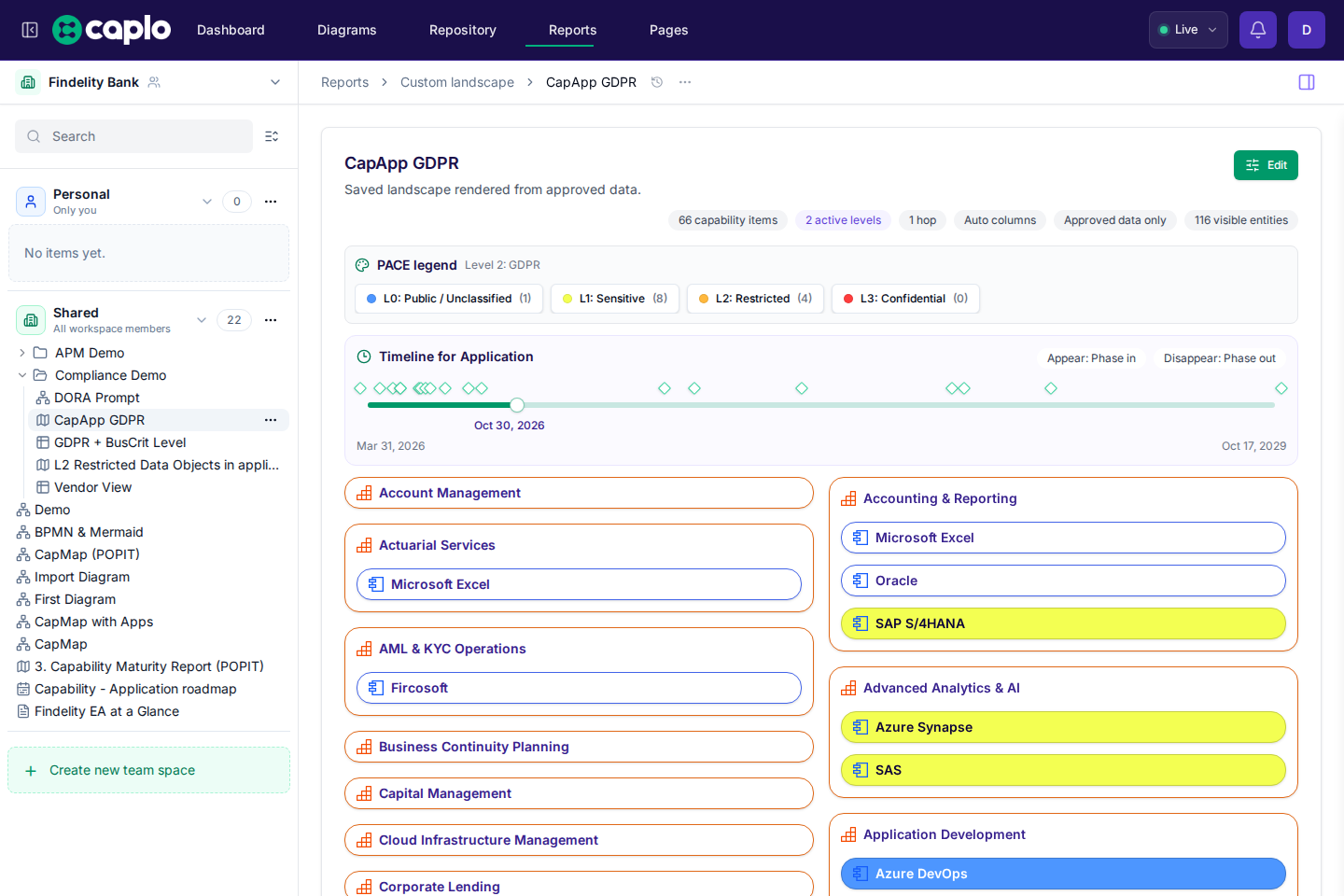Toggle L3: Confidential legend filter
The width and height of the screenshot is (1344, 896).
point(905,299)
